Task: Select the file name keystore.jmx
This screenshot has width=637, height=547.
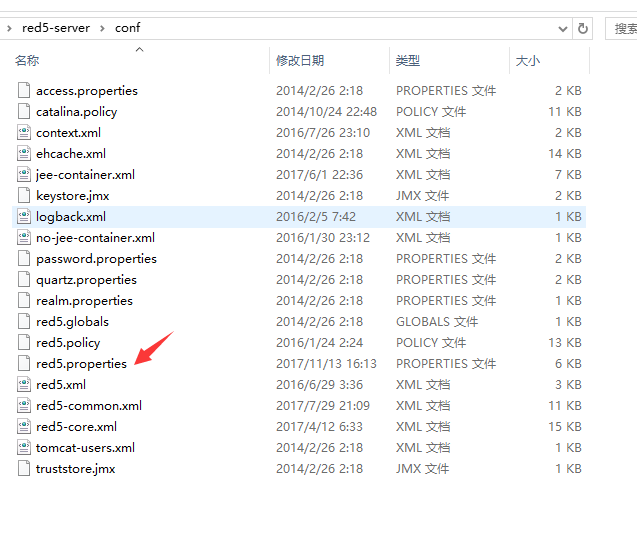Action: 73,196
